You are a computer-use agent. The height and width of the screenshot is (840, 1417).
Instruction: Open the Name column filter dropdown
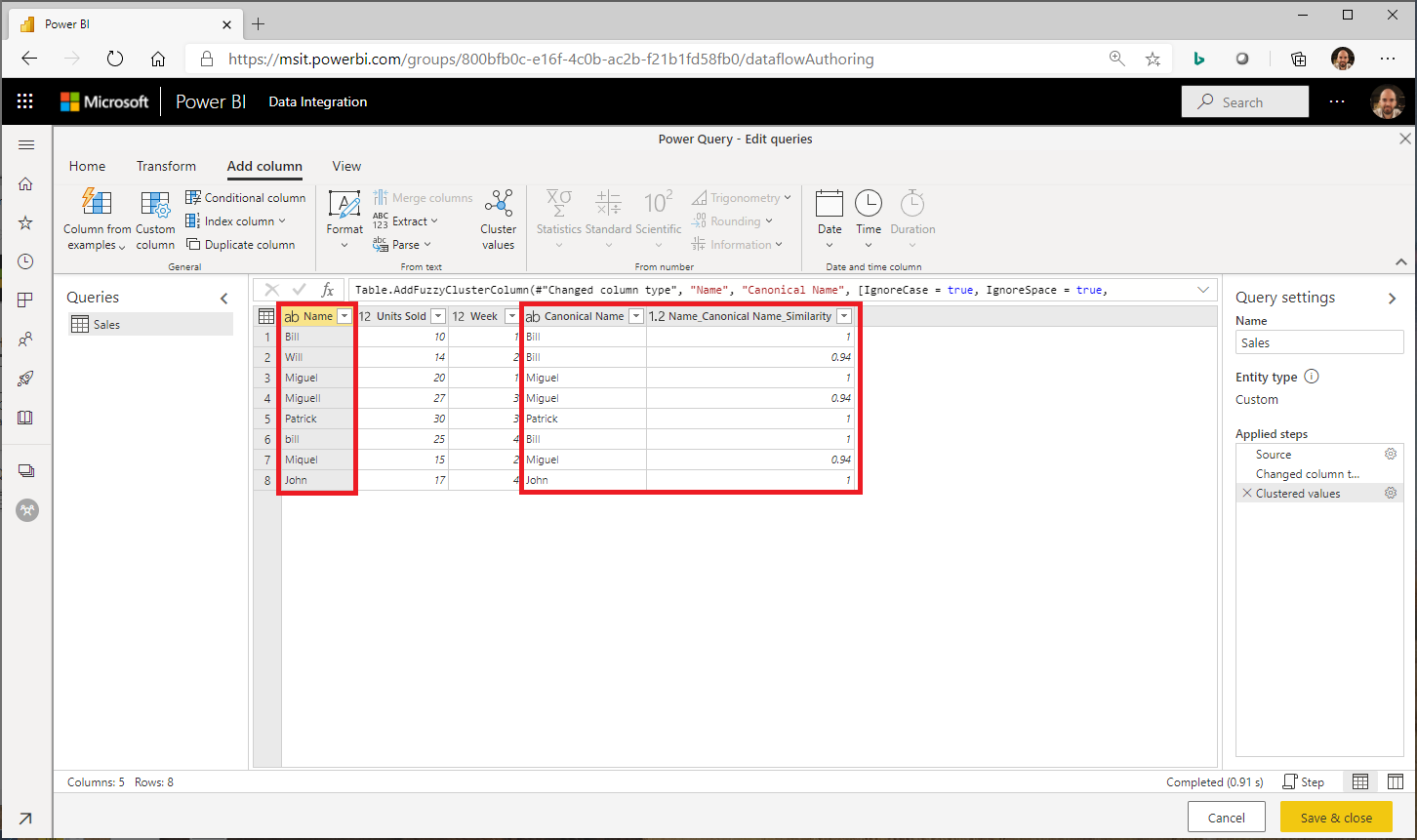tap(344, 316)
